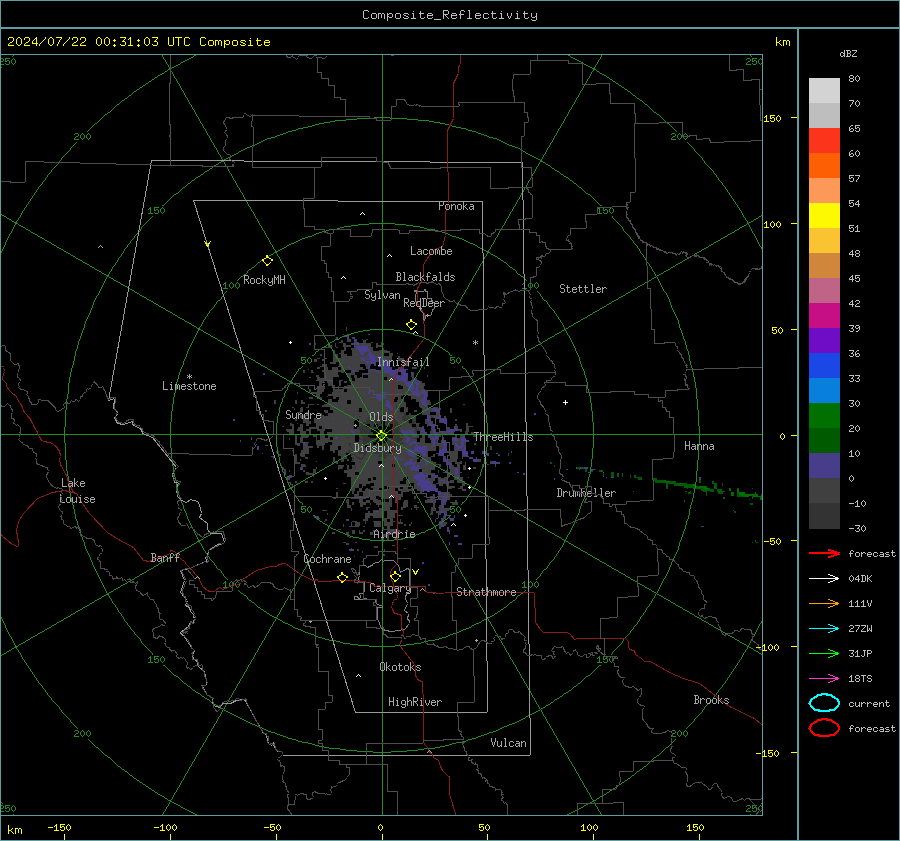Click yellow diamond marker above Calgary label
This screenshot has height=841, width=900.
coord(395,576)
